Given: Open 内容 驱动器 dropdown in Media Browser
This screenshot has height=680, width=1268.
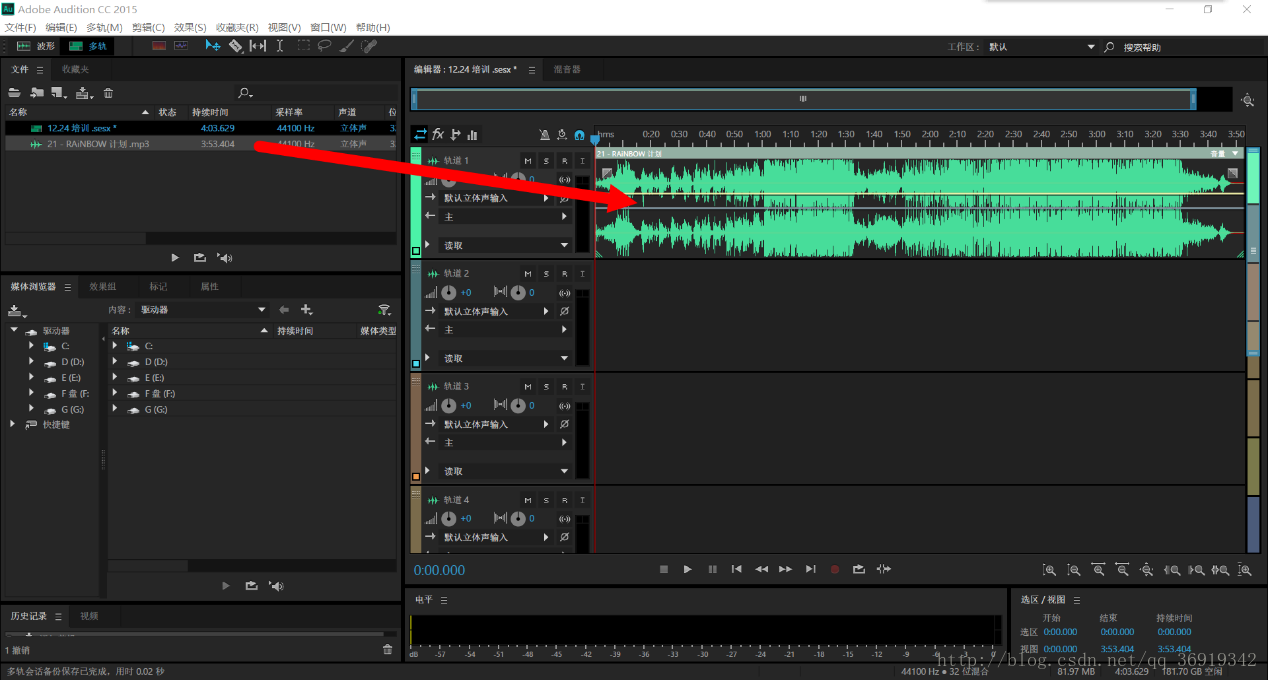Looking at the screenshot, I should pyautogui.click(x=203, y=310).
